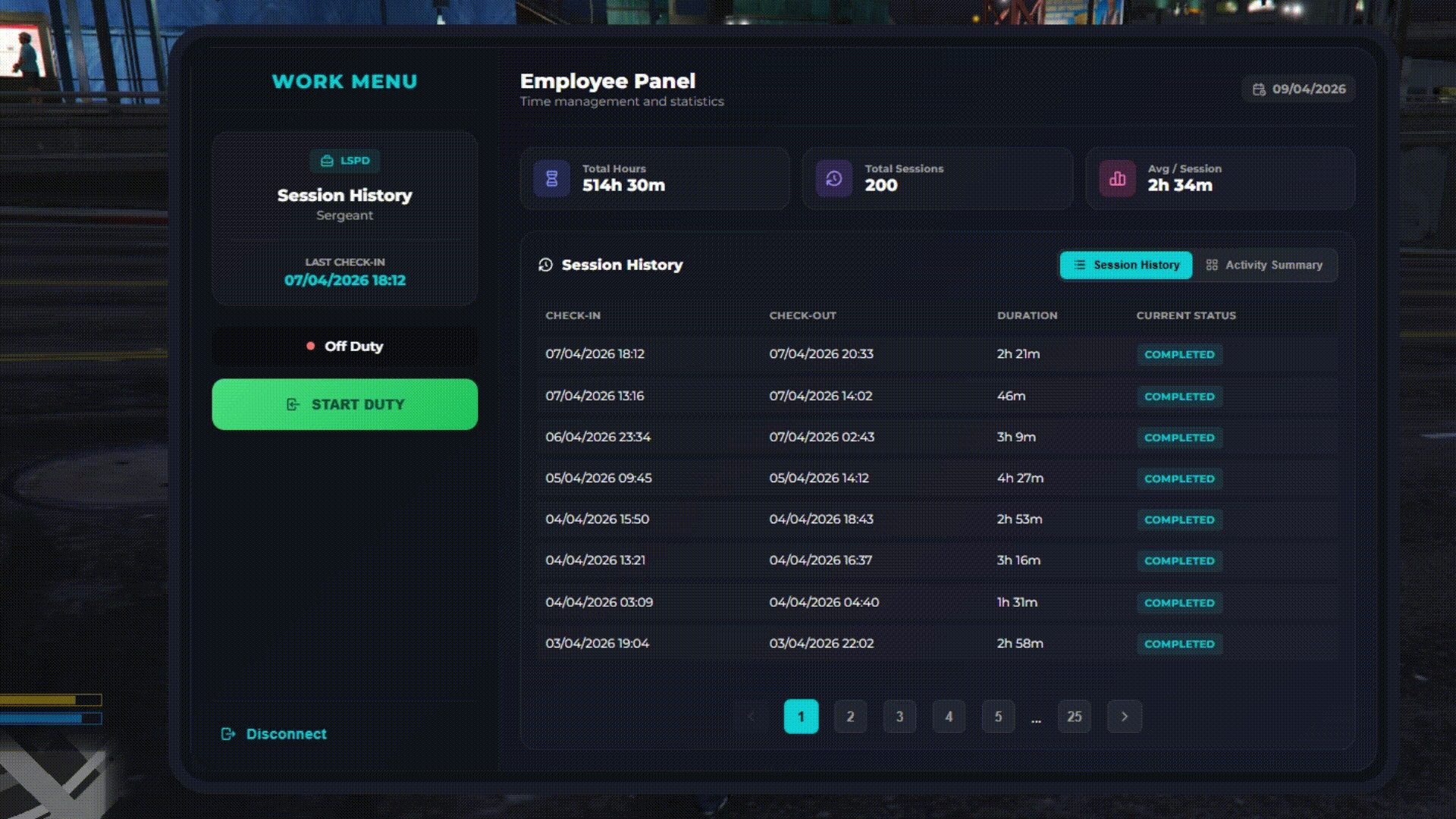The width and height of the screenshot is (1456, 819).
Task: Open page 3 of session history
Action: pos(899,716)
